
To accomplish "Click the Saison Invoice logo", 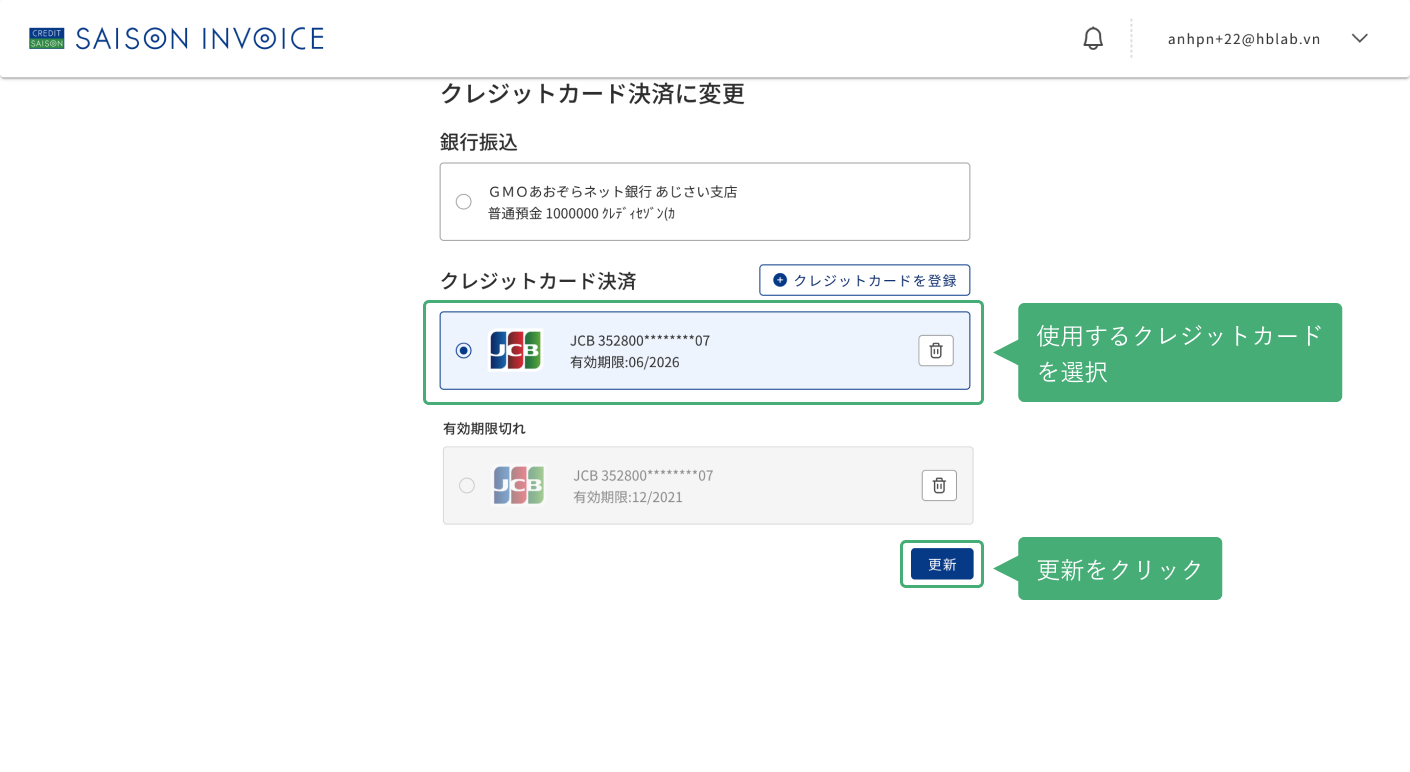I will coord(176,38).
